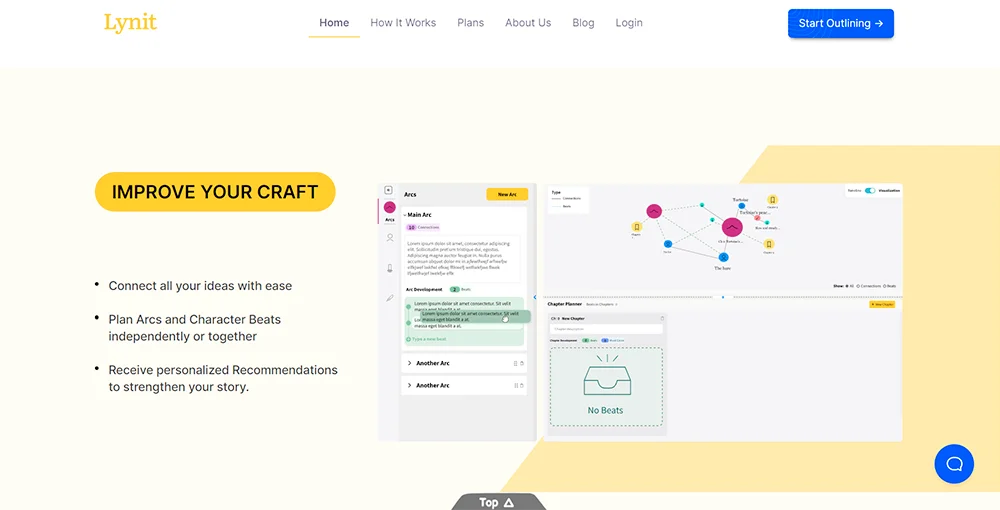Select the 'Beats' show radio option
Image resolution: width=1000 pixels, height=510 pixels.
[885, 286]
